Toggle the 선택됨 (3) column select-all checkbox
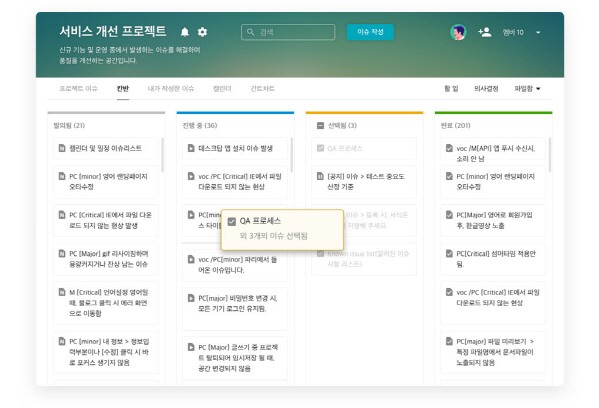599x408 pixels. (x=321, y=125)
